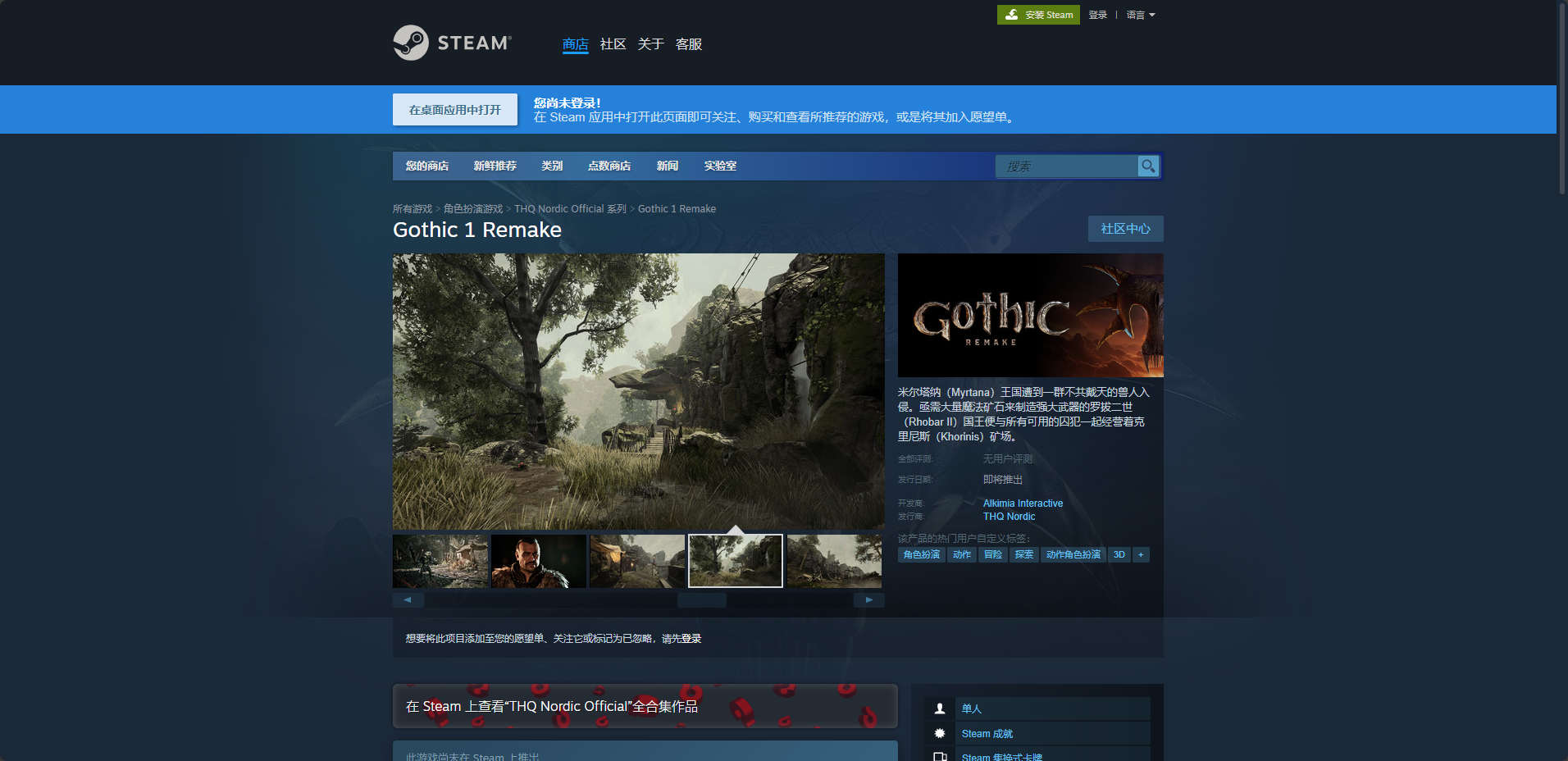Select the 关于 top navigation item
The image size is (1568, 761).
pos(651,44)
